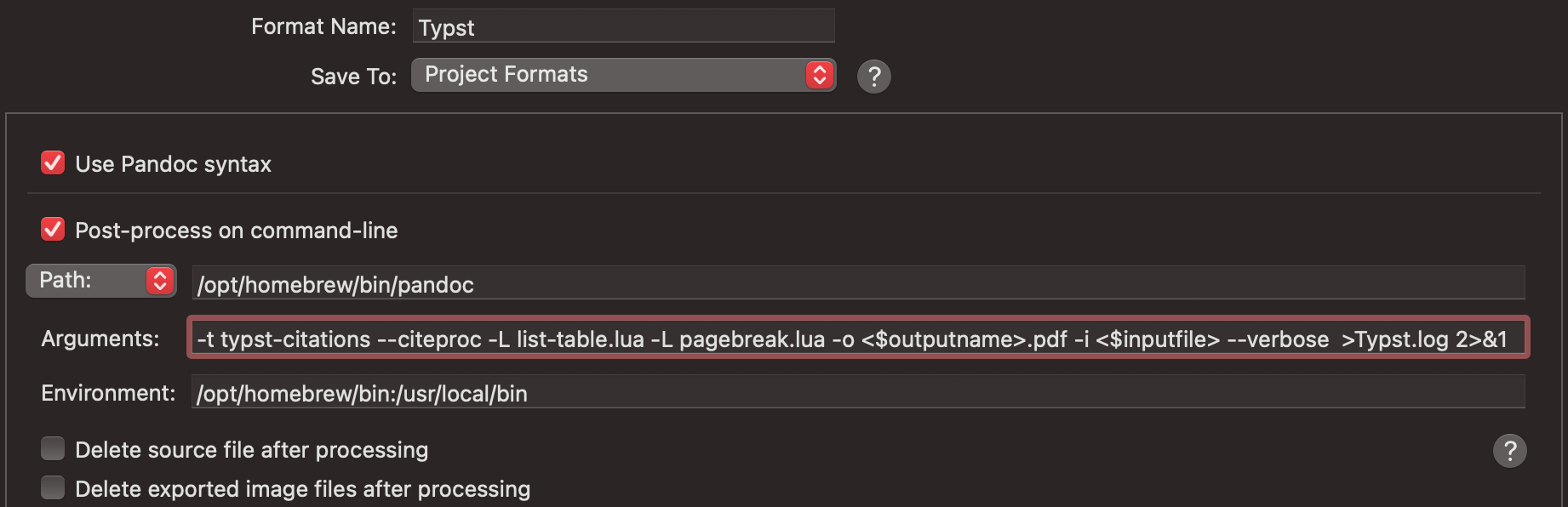The width and height of the screenshot is (1568, 507).
Task: Click the Environment path field
Action: click(x=858, y=392)
